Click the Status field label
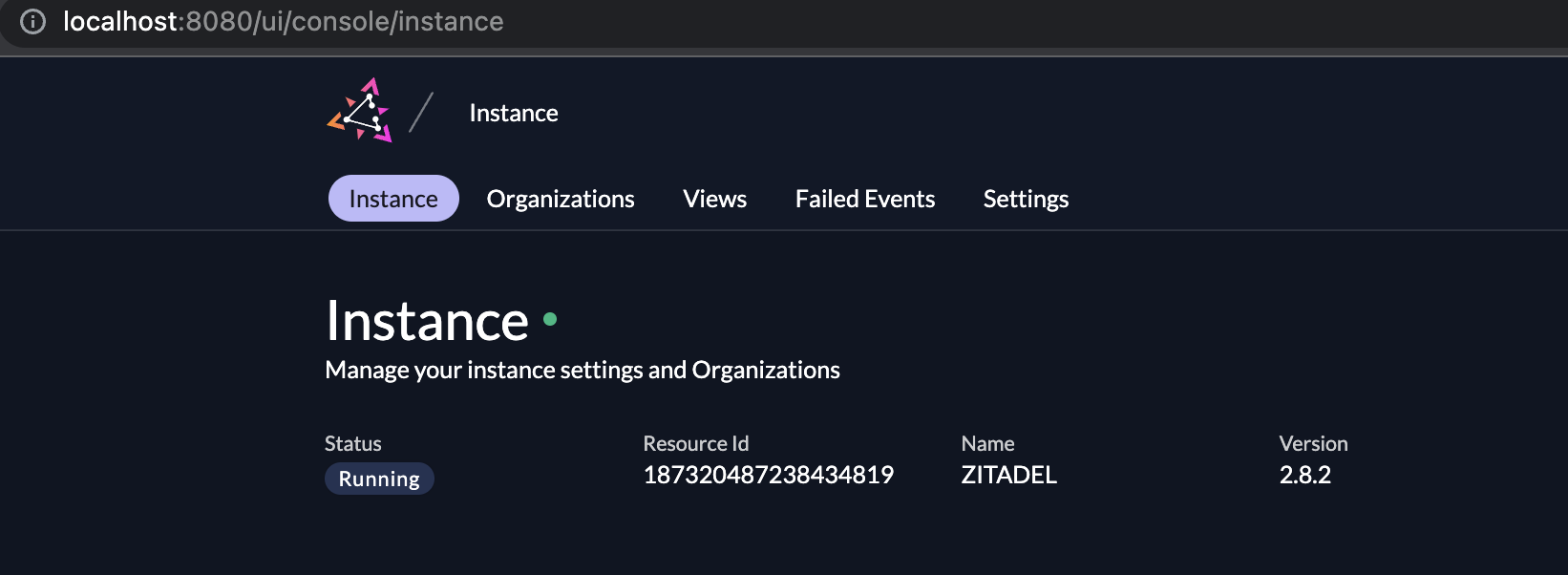Viewport: 1568px width, 575px height. click(352, 443)
